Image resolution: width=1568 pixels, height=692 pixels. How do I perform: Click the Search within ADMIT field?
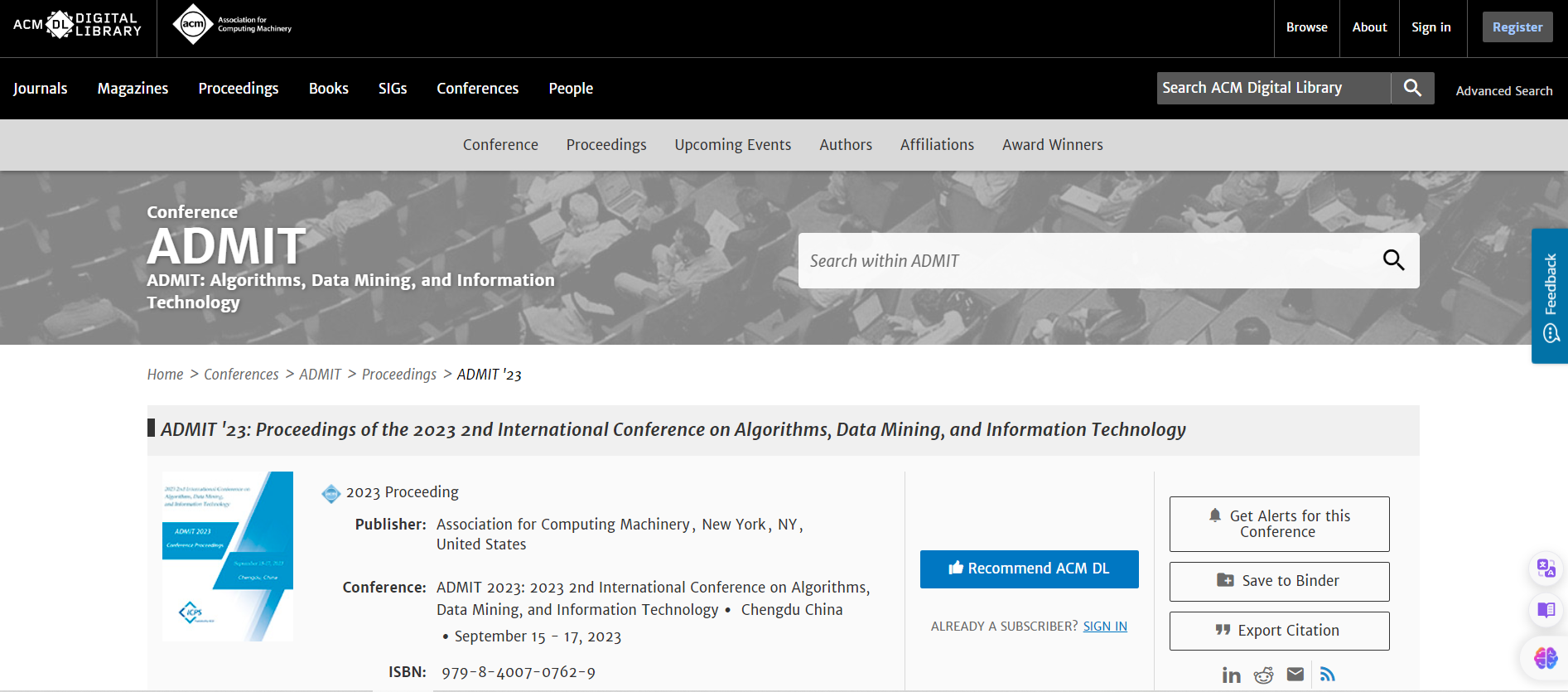(x=1085, y=261)
